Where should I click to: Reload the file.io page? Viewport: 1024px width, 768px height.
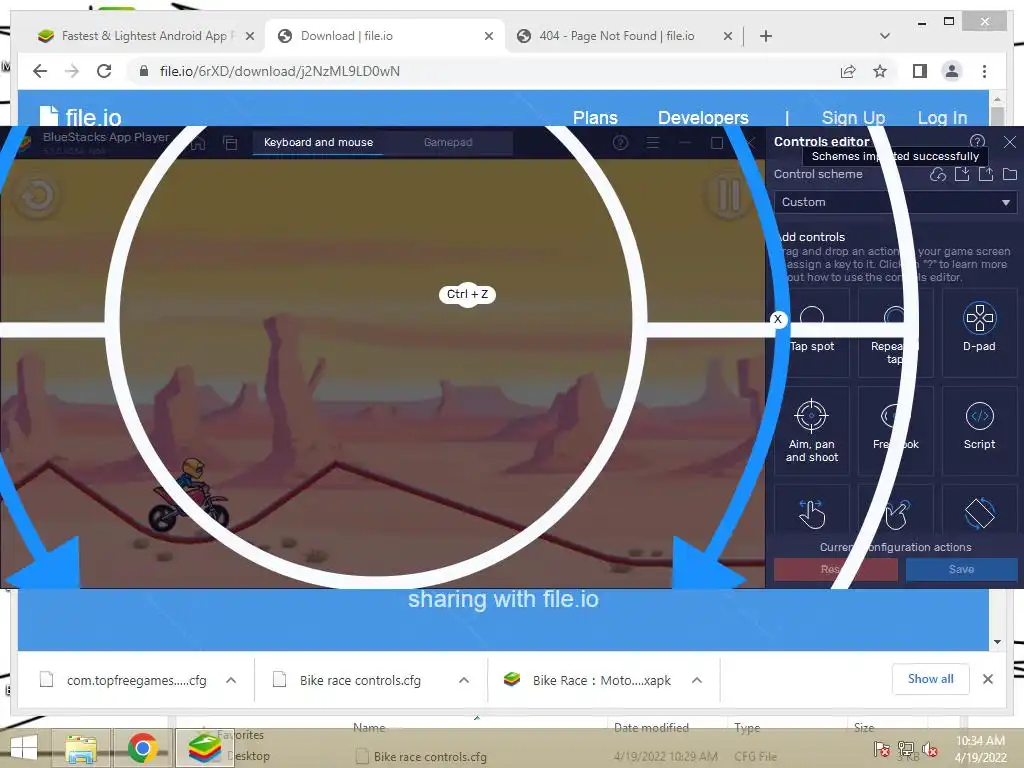click(104, 71)
